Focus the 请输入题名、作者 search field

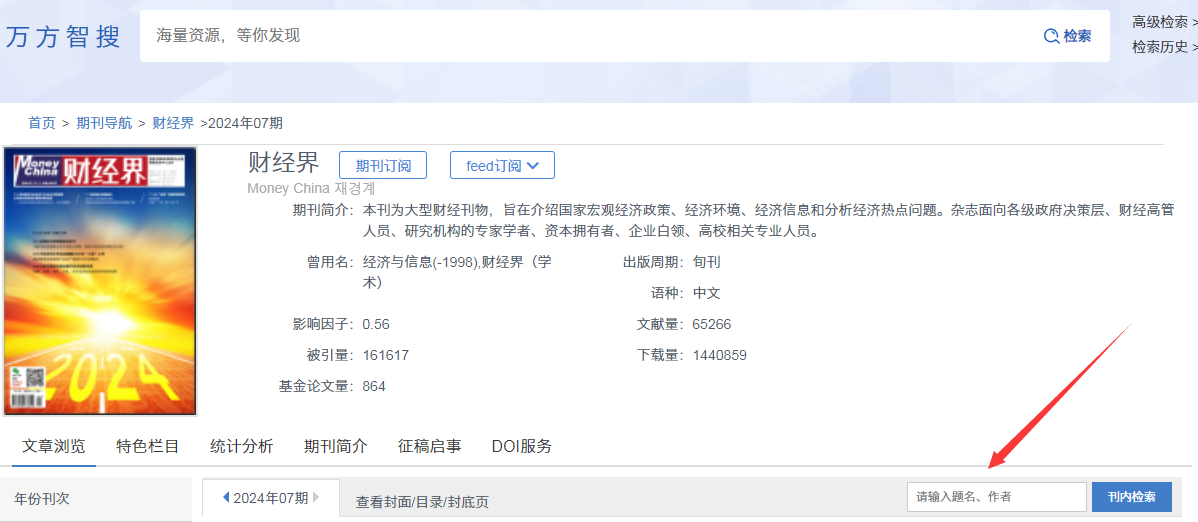tap(997, 497)
